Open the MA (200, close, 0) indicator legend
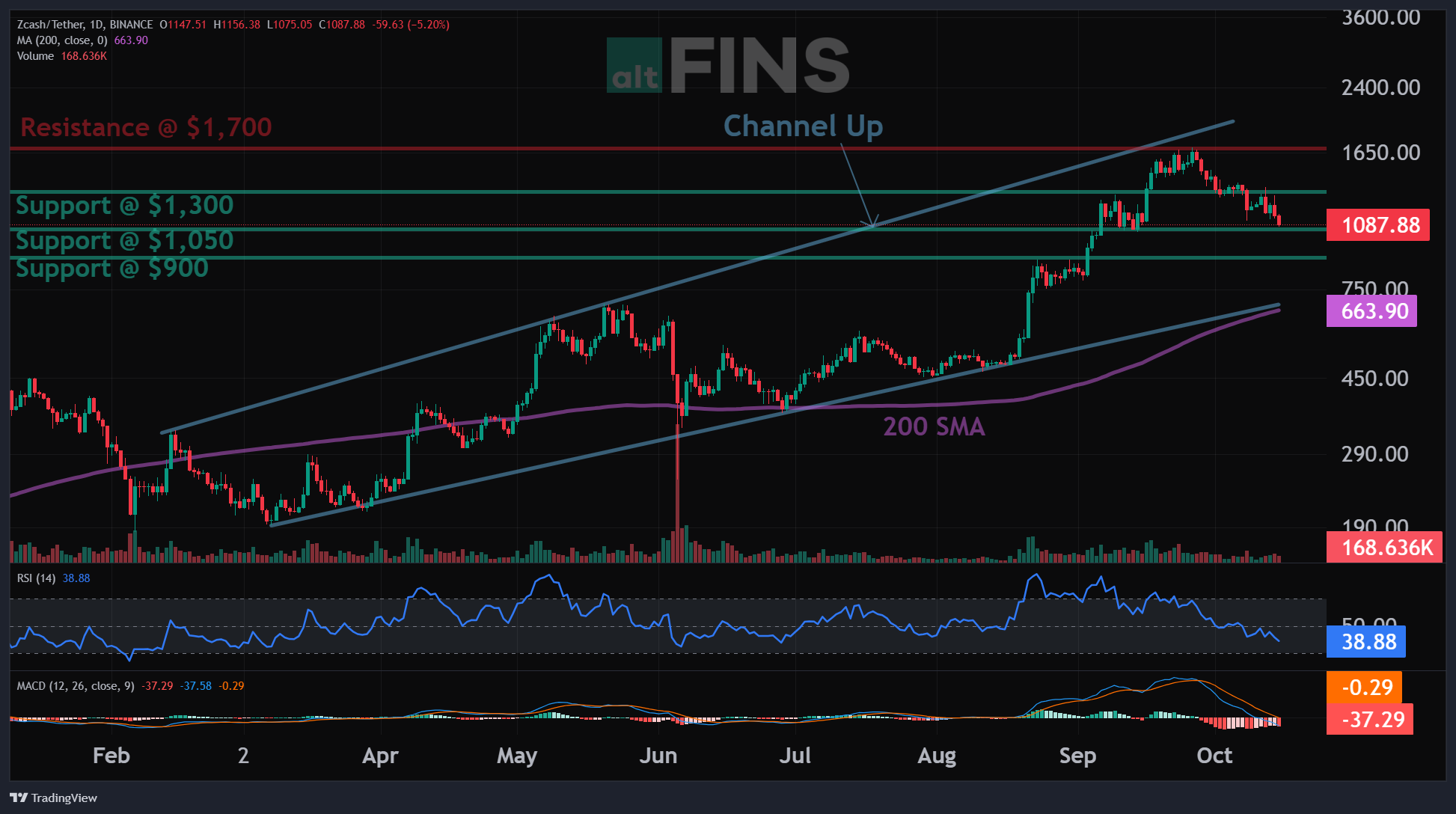The image size is (1456, 814). pos(62,40)
